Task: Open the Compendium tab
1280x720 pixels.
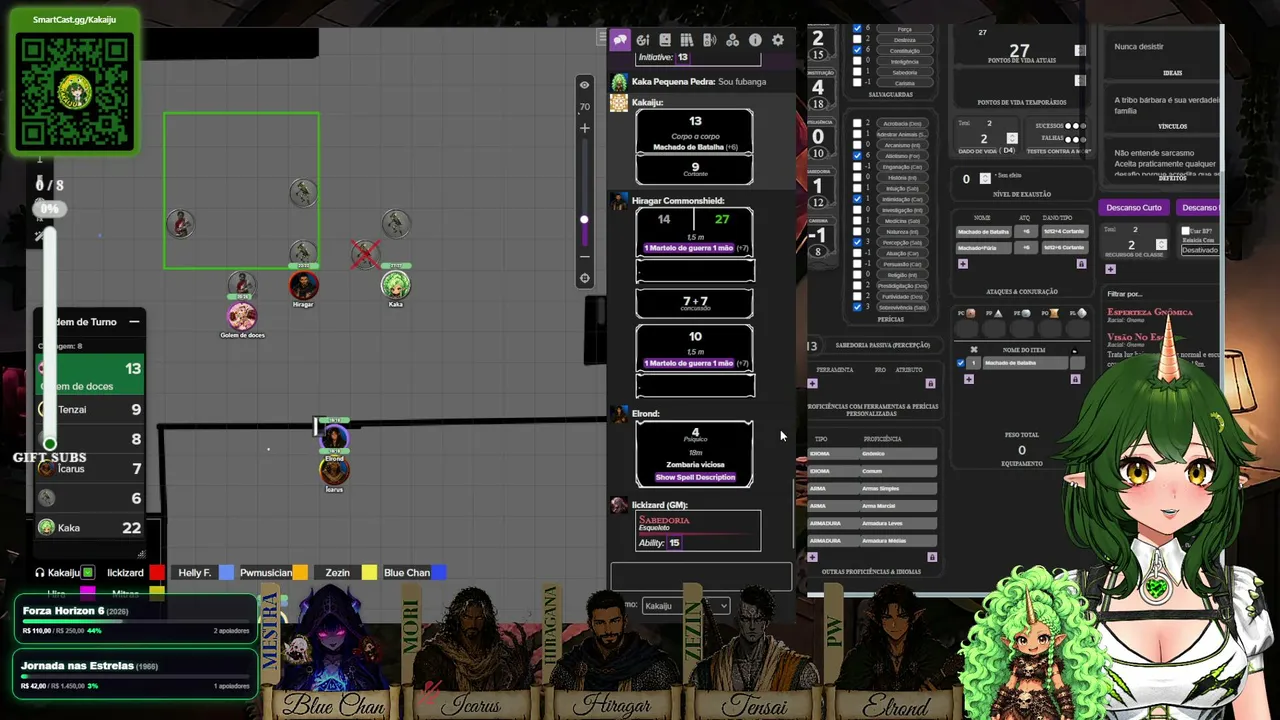Action: click(687, 40)
